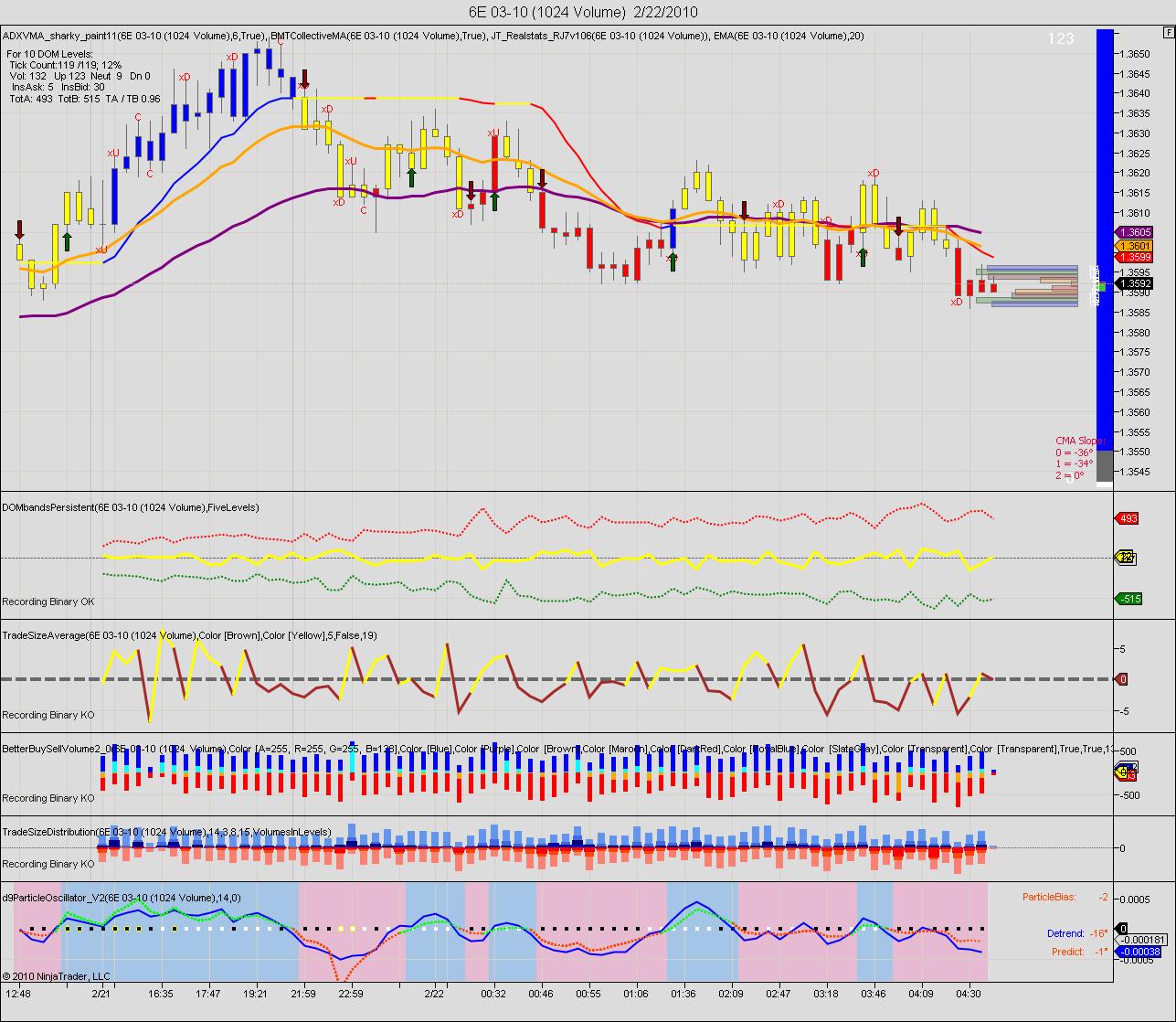The height and width of the screenshot is (1022, 1176).
Task: Click the chart title 6E 03-10 (1024 Volume)
Action: pos(583,12)
